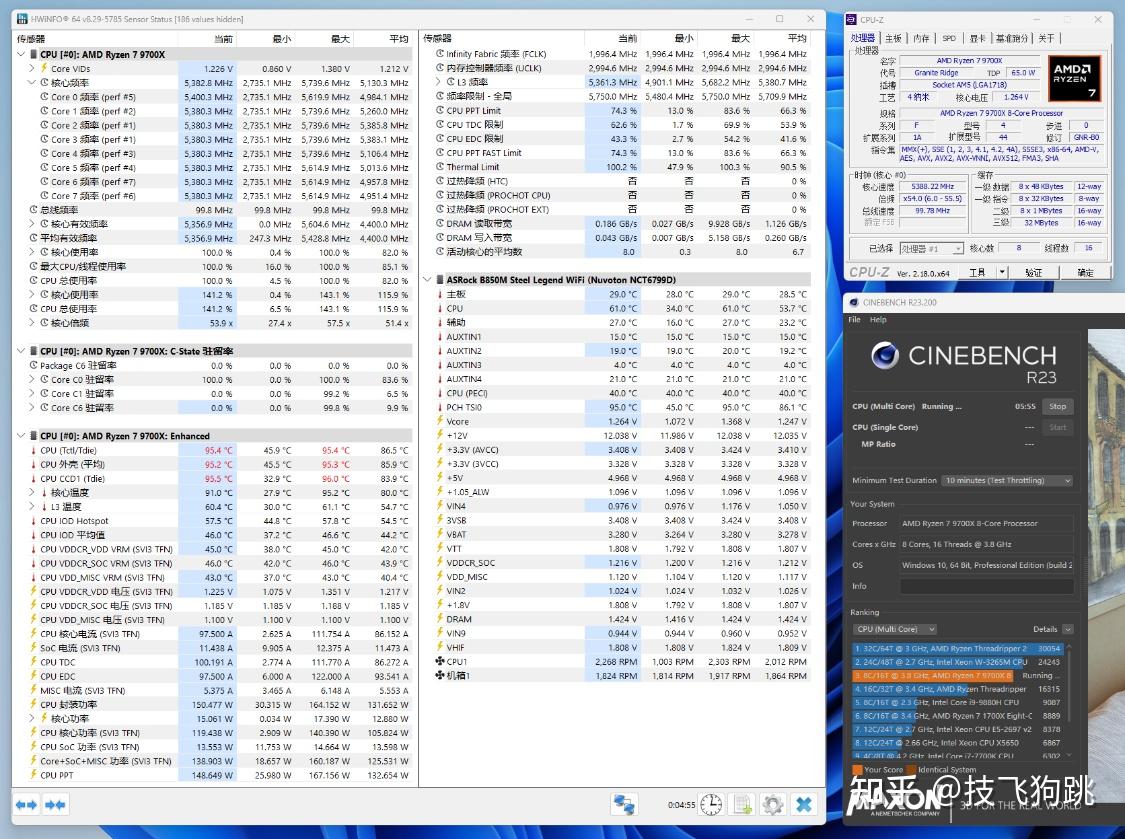Viewport: 1125px width, 839px height.
Task: Click the blue X close-sensors icon
Action: [804, 805]
